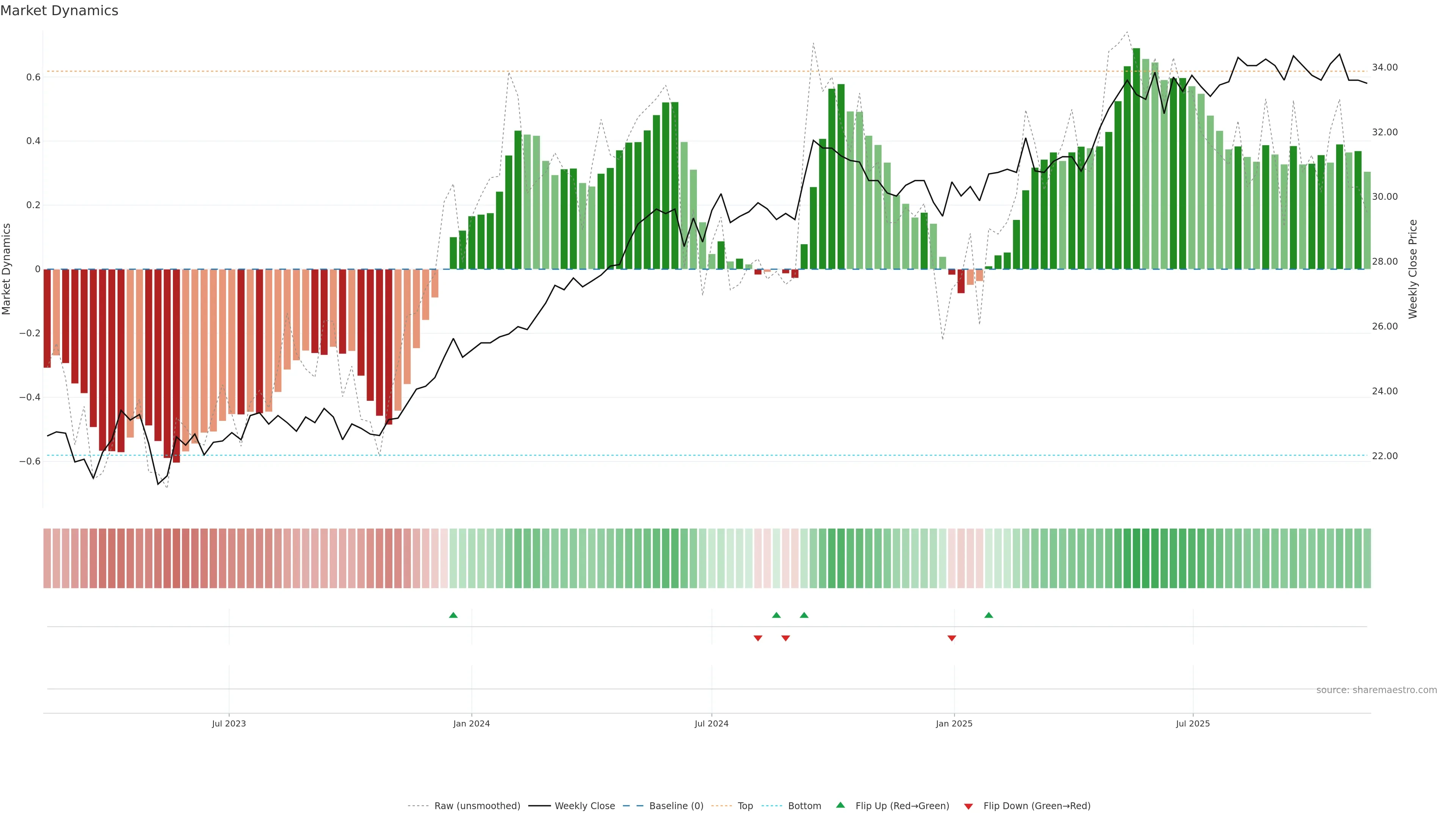The height and width of the screenshot is (819, 1456).
Task: Click the red triangle icon in legend
Action: (968, 806)
